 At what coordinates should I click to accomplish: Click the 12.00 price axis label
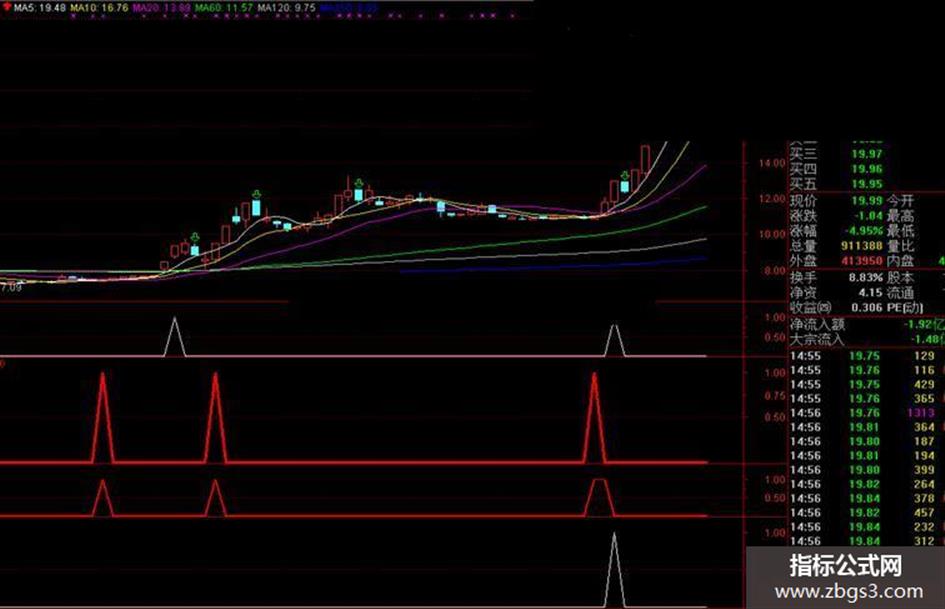[x=772, y=199]
